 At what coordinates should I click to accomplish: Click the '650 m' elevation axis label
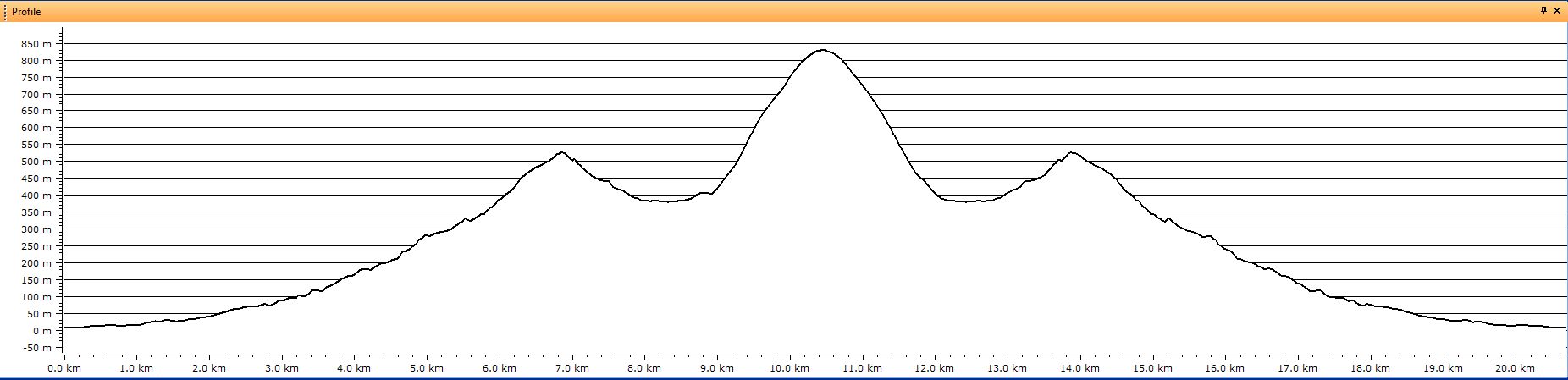coord(36,111)
